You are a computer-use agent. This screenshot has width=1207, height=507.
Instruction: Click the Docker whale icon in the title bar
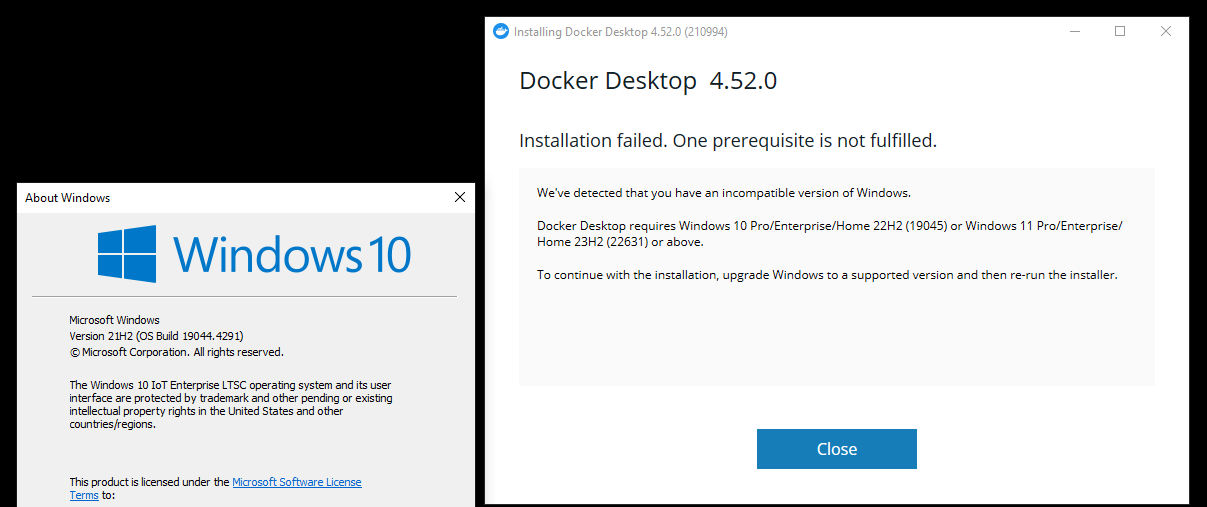click(x=501, y=31)
